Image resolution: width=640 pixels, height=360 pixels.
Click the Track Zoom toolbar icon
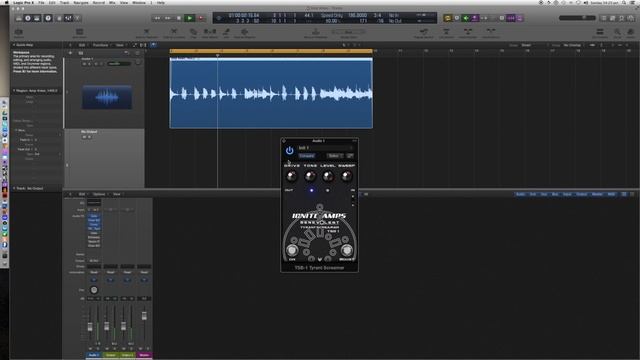[x=19, y=33]
